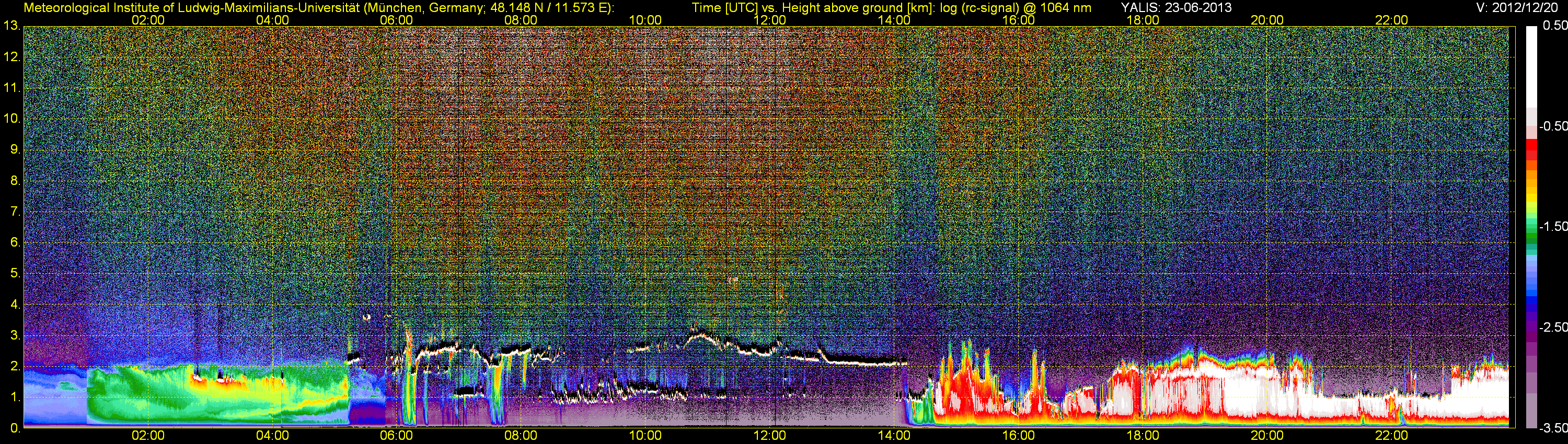
Task: Click the 12 km height axis label
Action: pyautogui.click(x=11, y=57)
